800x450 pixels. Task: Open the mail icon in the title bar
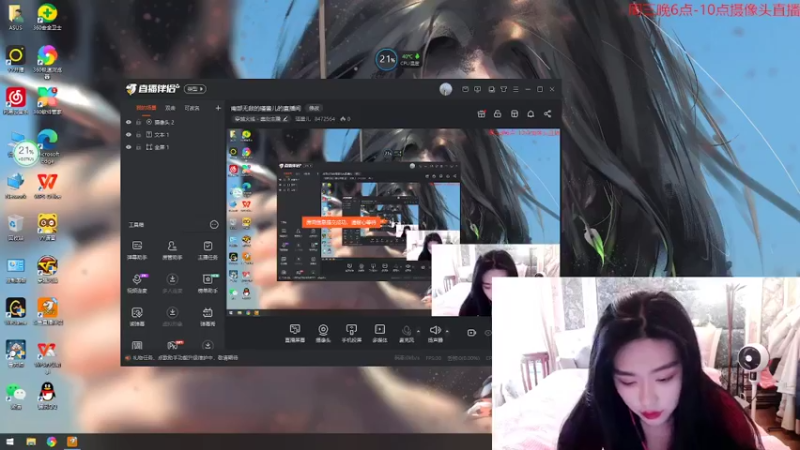coord(465,89)
